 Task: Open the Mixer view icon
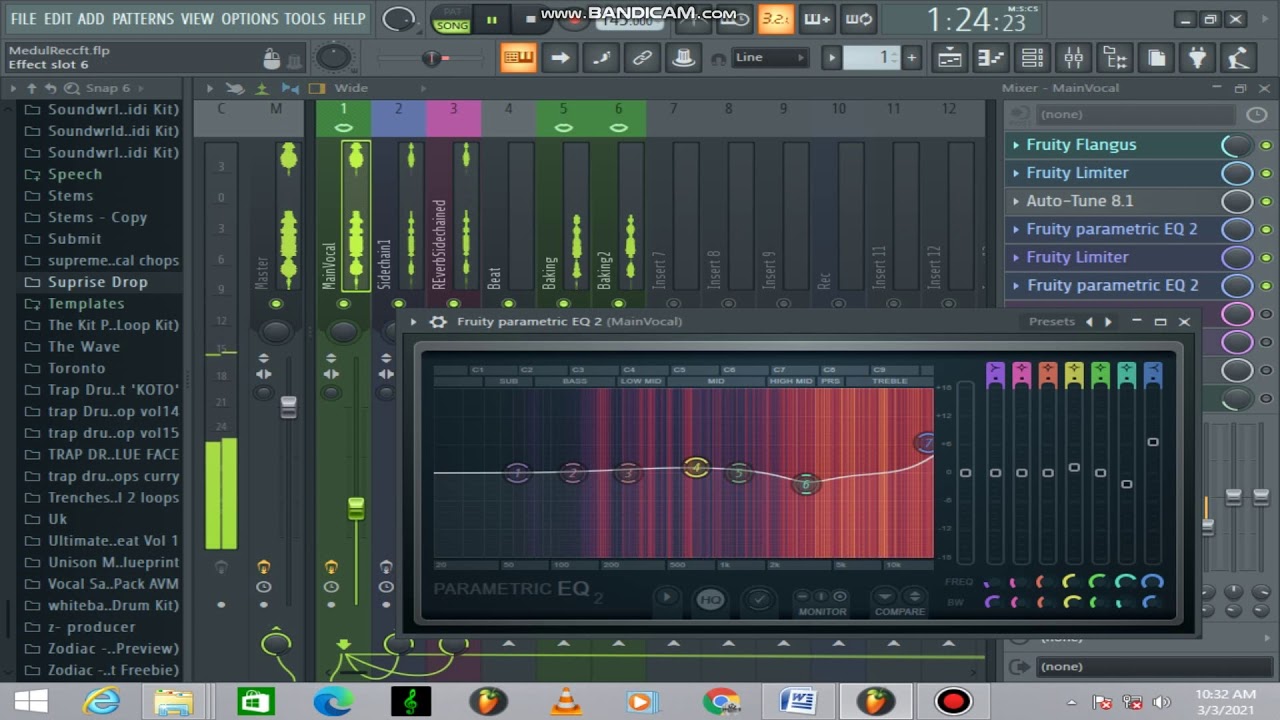click(x=1073, y=58)
